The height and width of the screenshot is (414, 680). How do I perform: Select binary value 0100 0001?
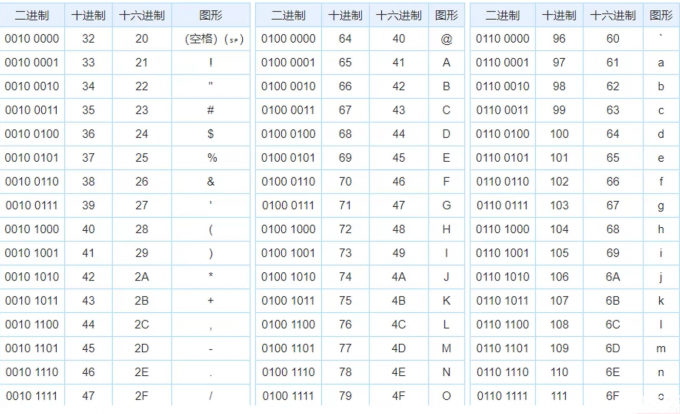(x=288, y=62)
